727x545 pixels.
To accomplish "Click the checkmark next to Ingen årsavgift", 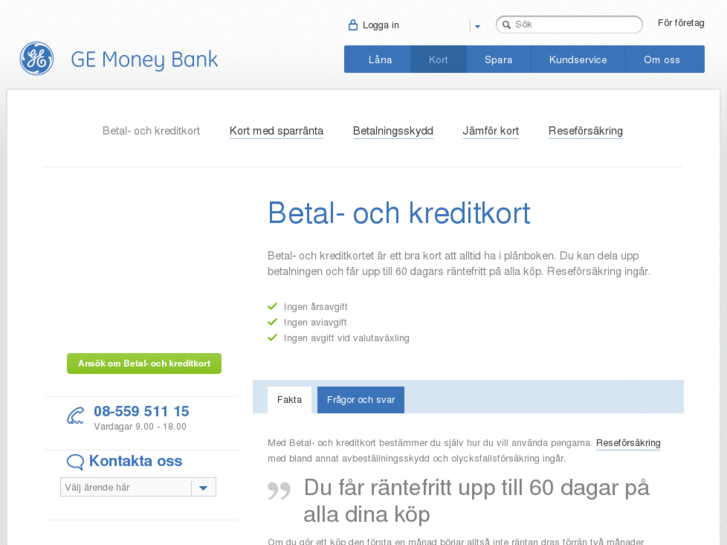I will click(x=272, y=306).
